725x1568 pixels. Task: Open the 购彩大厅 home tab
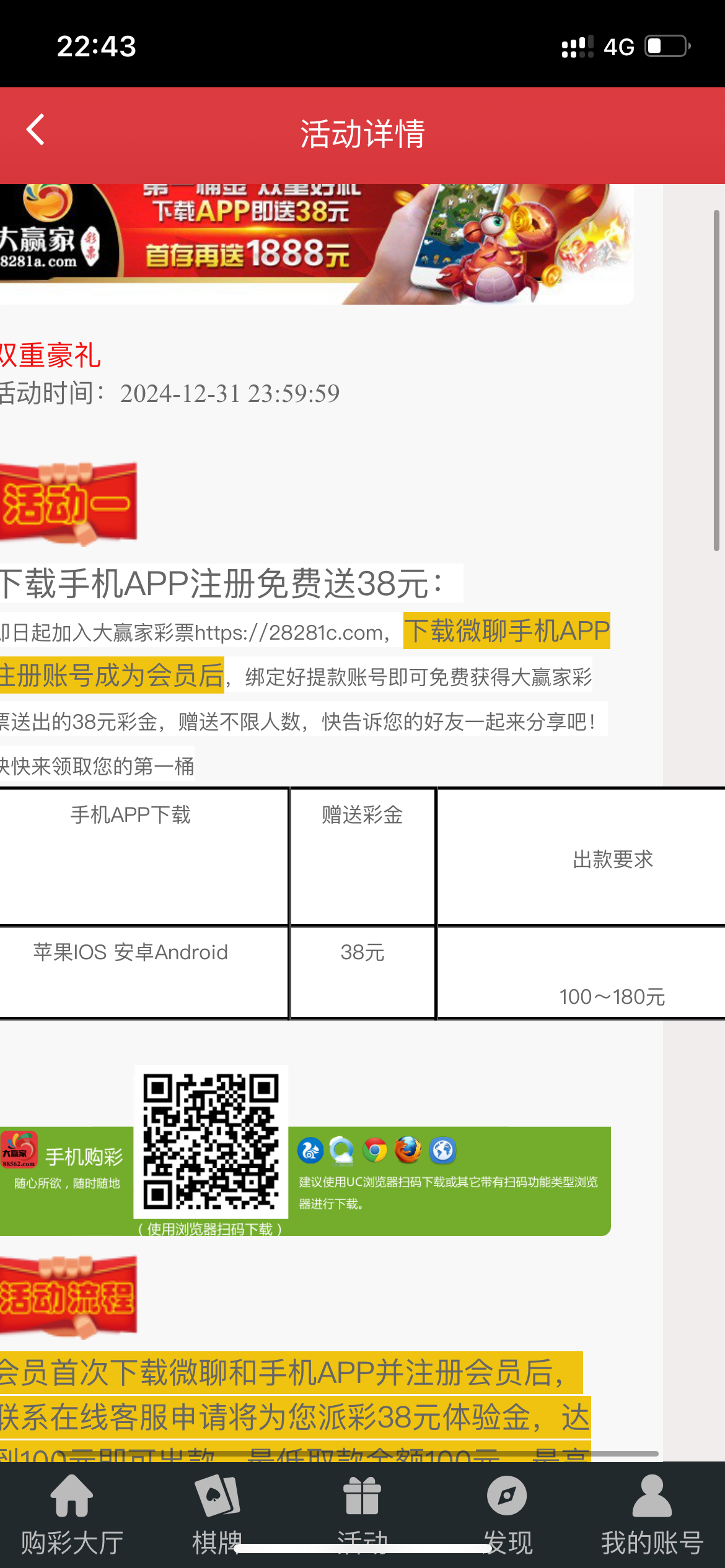click(72, 1514)
